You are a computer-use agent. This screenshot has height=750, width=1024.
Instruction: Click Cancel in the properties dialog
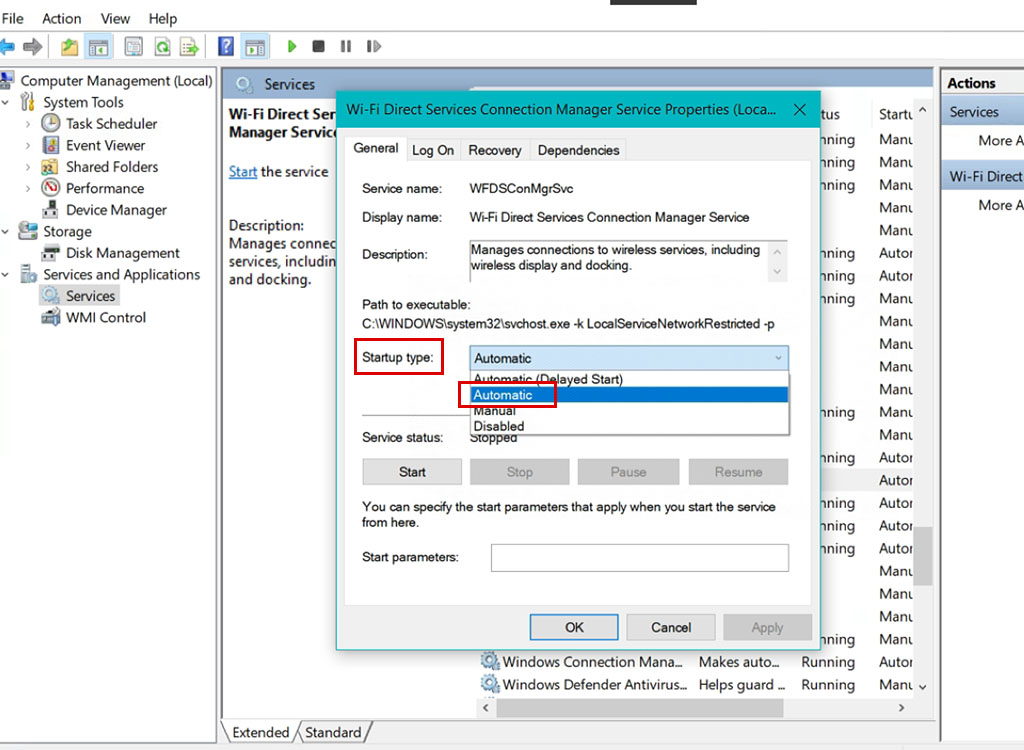pyautogui.click(x=671, y=627)
